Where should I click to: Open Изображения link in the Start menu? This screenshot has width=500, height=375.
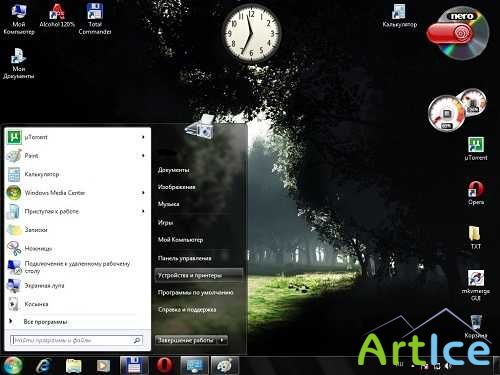(x=198, y=187)
